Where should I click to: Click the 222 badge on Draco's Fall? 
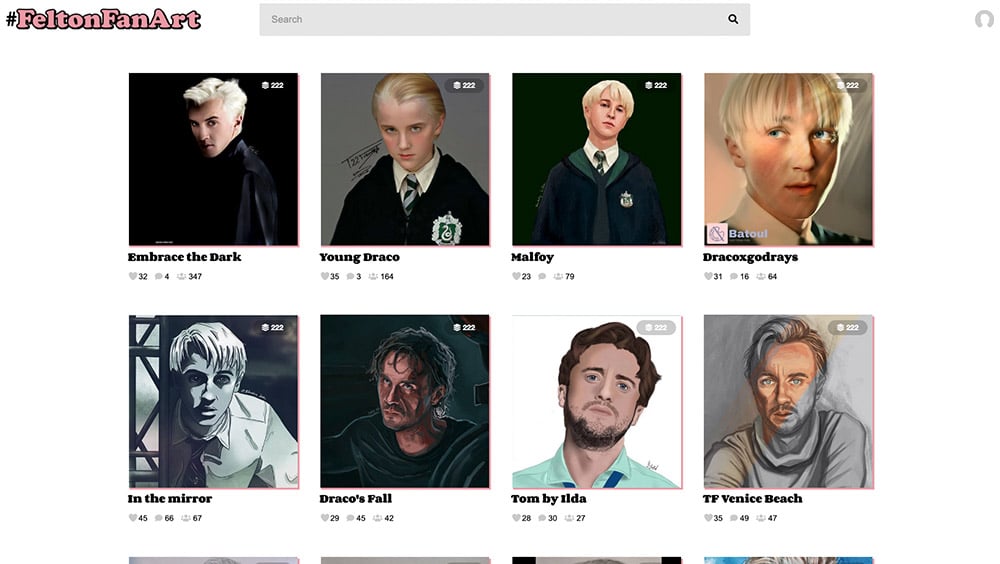[464, 327]
